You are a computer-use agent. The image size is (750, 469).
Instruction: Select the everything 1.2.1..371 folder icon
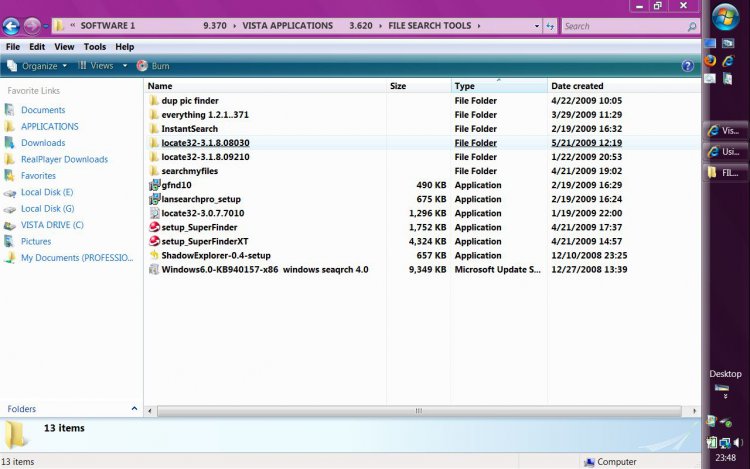click(154, 115)
